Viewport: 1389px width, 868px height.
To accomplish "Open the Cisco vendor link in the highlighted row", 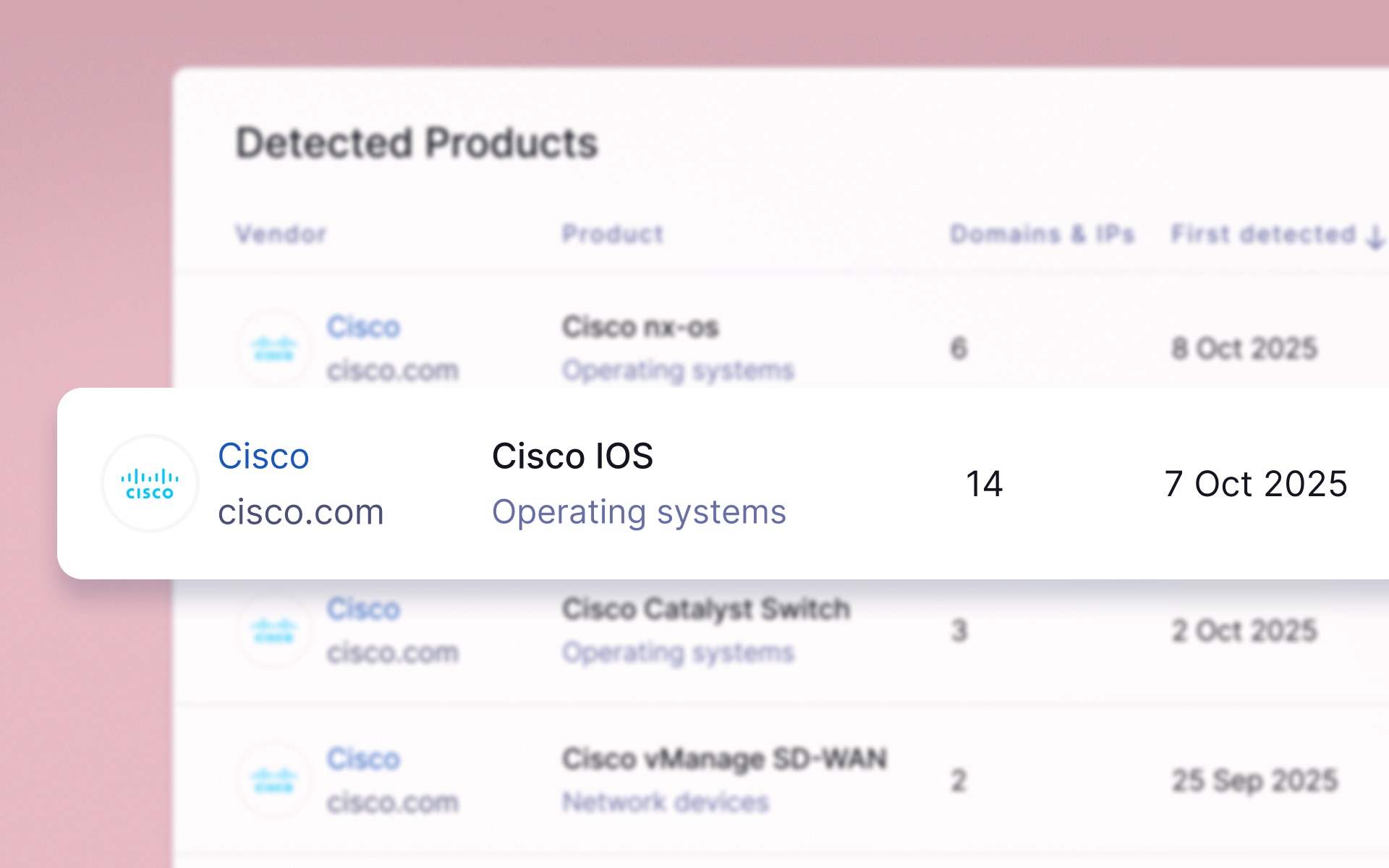I will (x=263, y=456).
